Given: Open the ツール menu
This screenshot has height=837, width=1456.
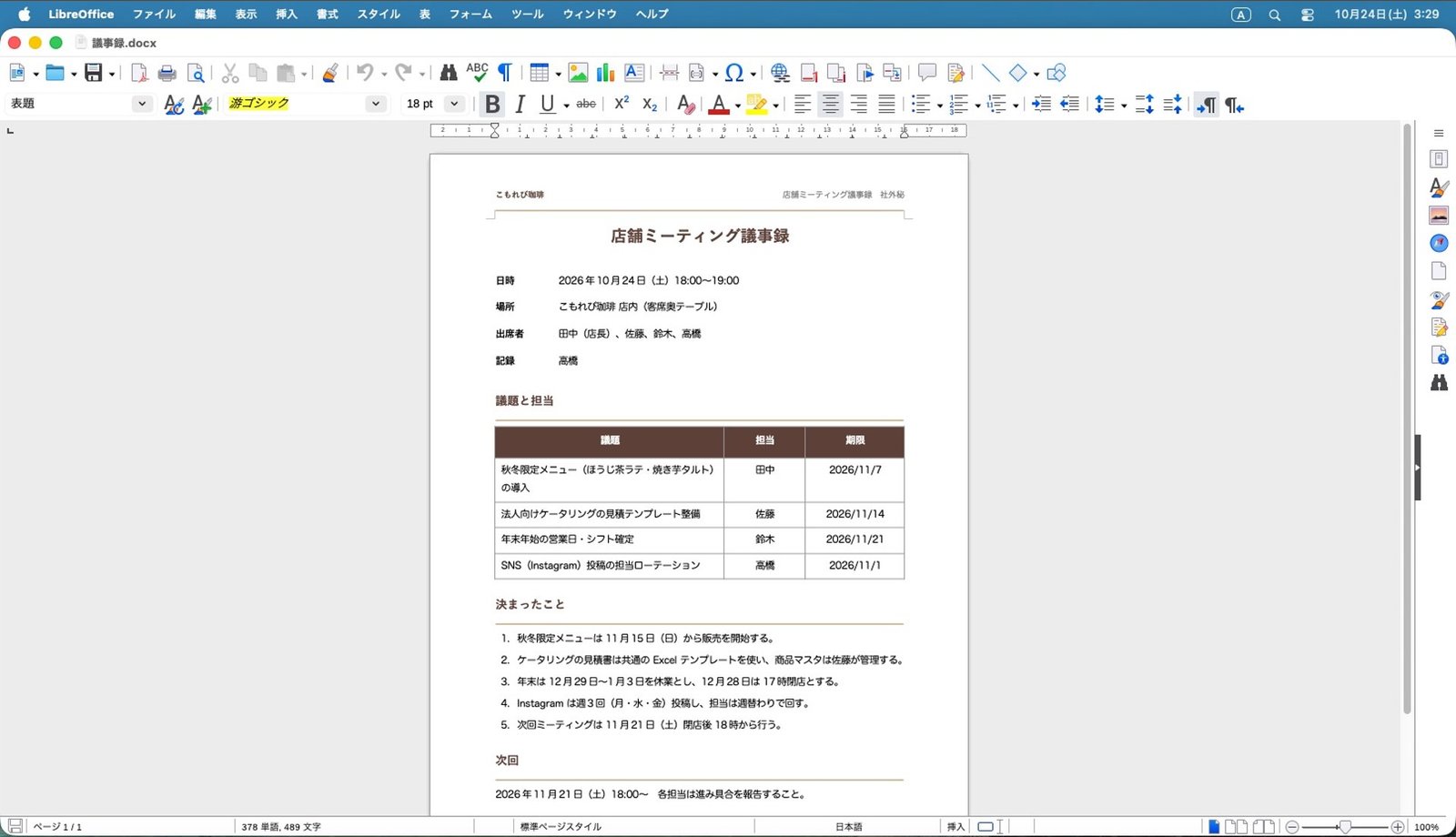Looking at the screenshot, I should pyautogui.click(x=527, y=14).
